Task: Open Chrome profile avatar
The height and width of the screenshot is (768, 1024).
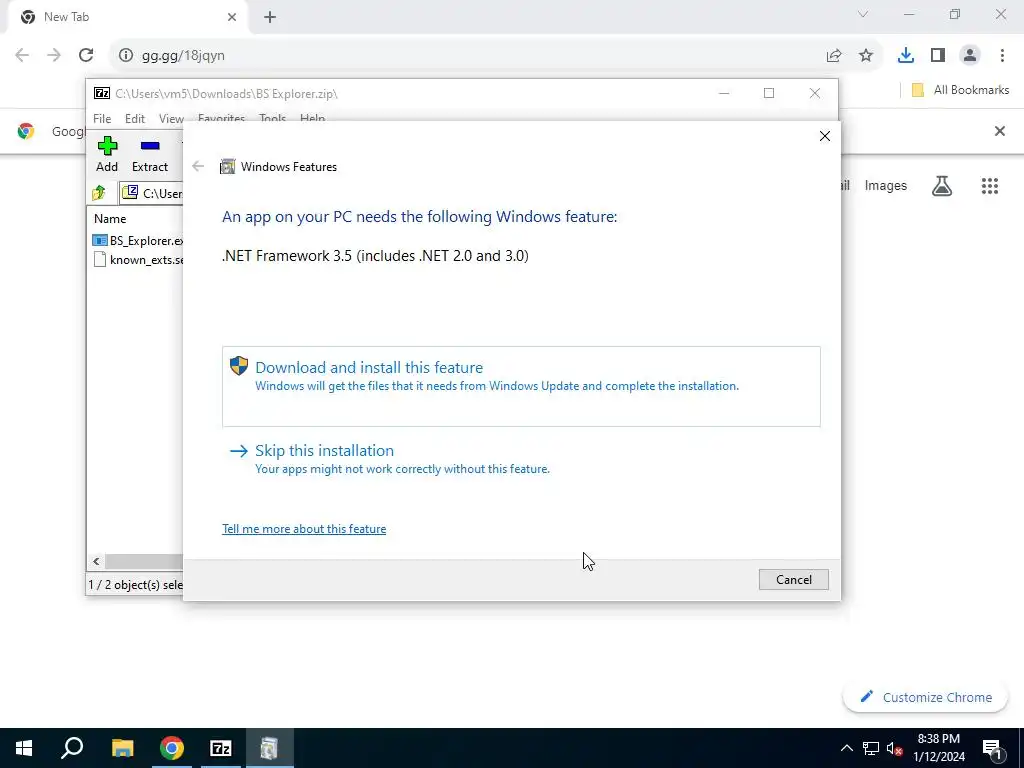Action: (x=970, y=56)
